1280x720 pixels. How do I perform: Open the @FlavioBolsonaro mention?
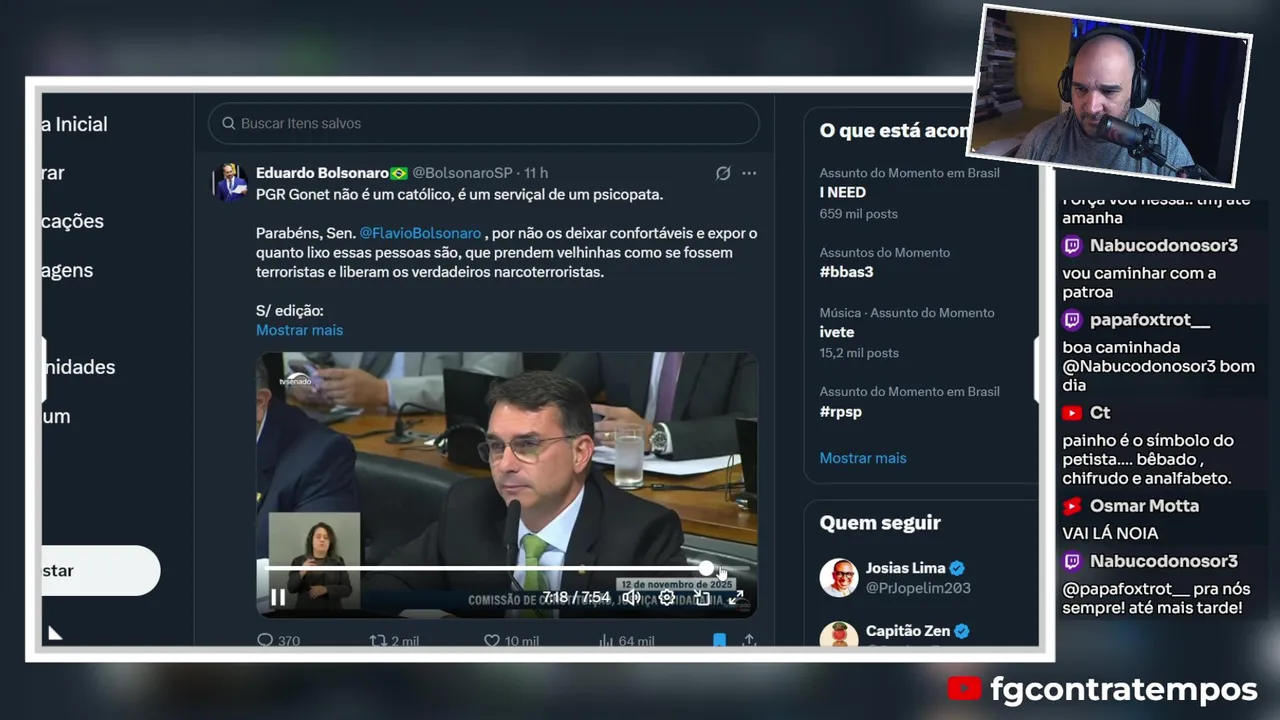420,233
